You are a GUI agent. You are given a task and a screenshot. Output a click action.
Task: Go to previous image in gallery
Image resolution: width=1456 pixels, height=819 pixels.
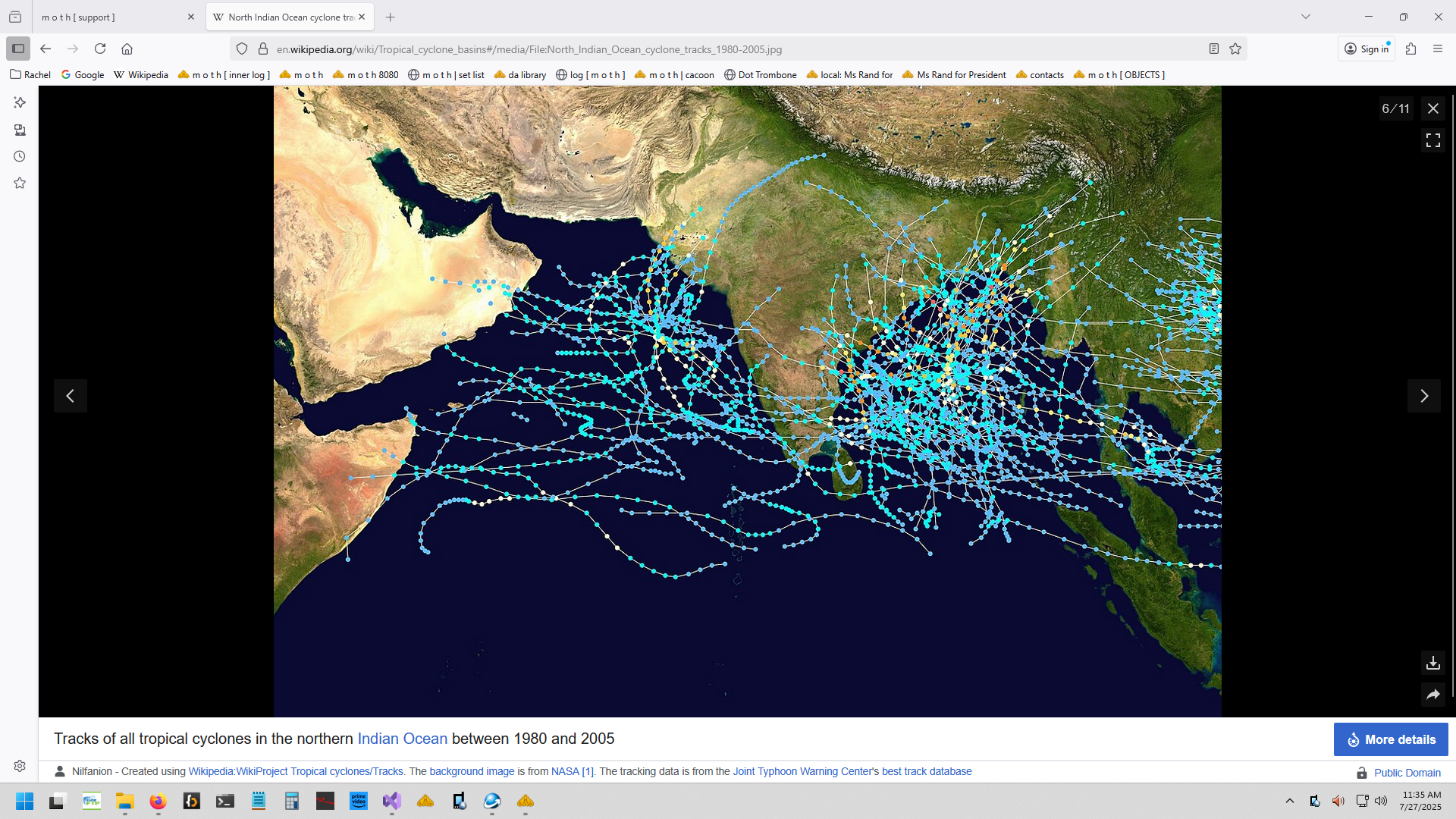(x=71, y=396)
